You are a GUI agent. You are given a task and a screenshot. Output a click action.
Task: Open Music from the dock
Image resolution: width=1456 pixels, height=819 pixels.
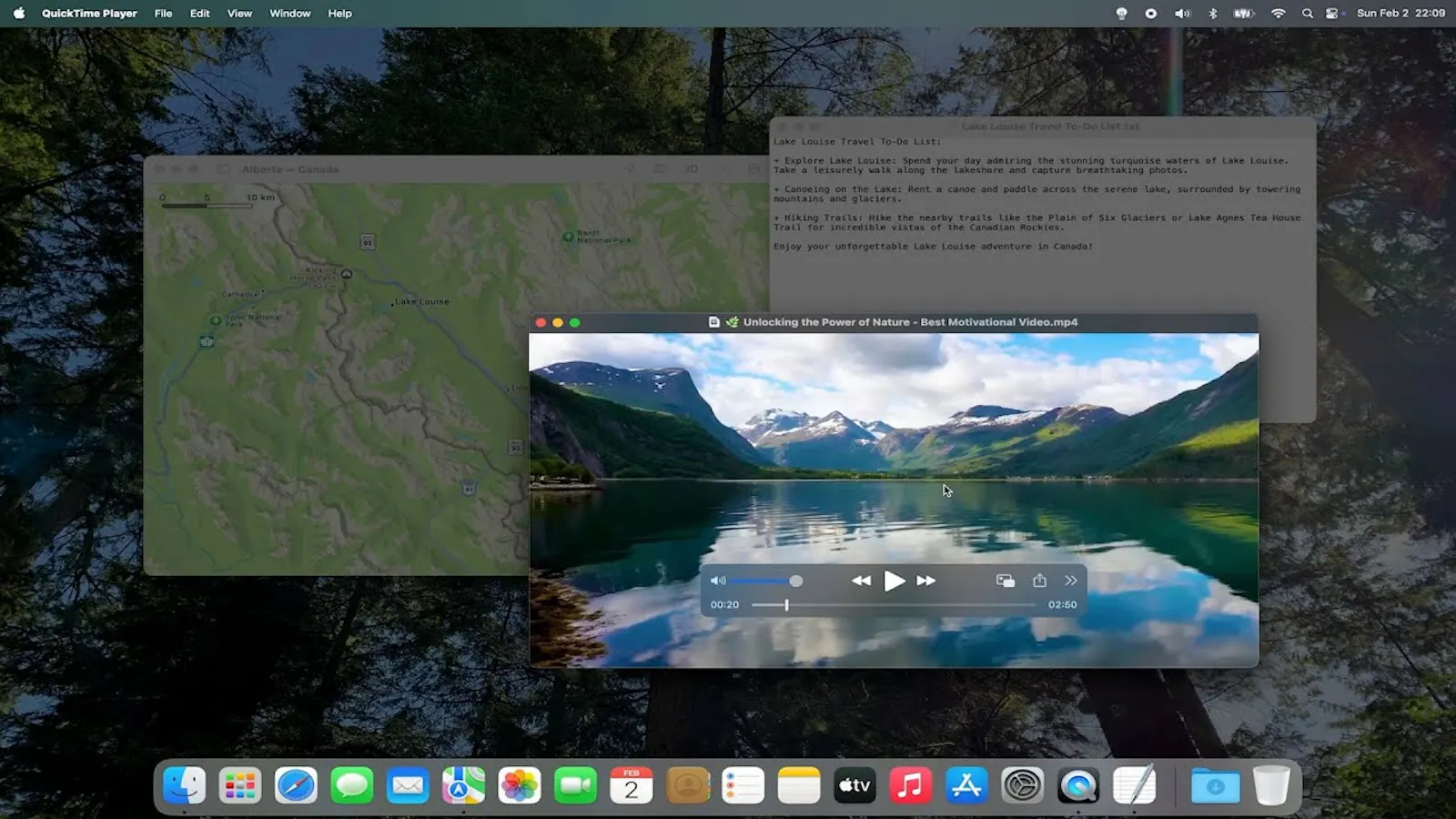click(910, 785)
